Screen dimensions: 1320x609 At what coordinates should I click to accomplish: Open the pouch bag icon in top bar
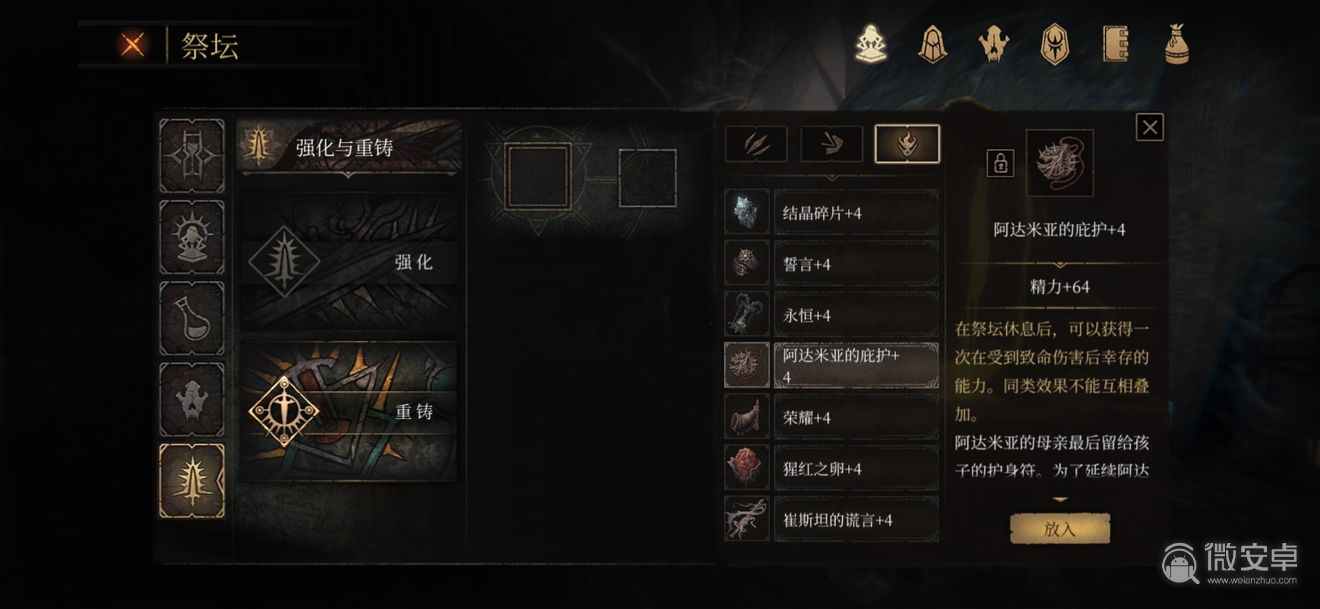click(1175, 45)
